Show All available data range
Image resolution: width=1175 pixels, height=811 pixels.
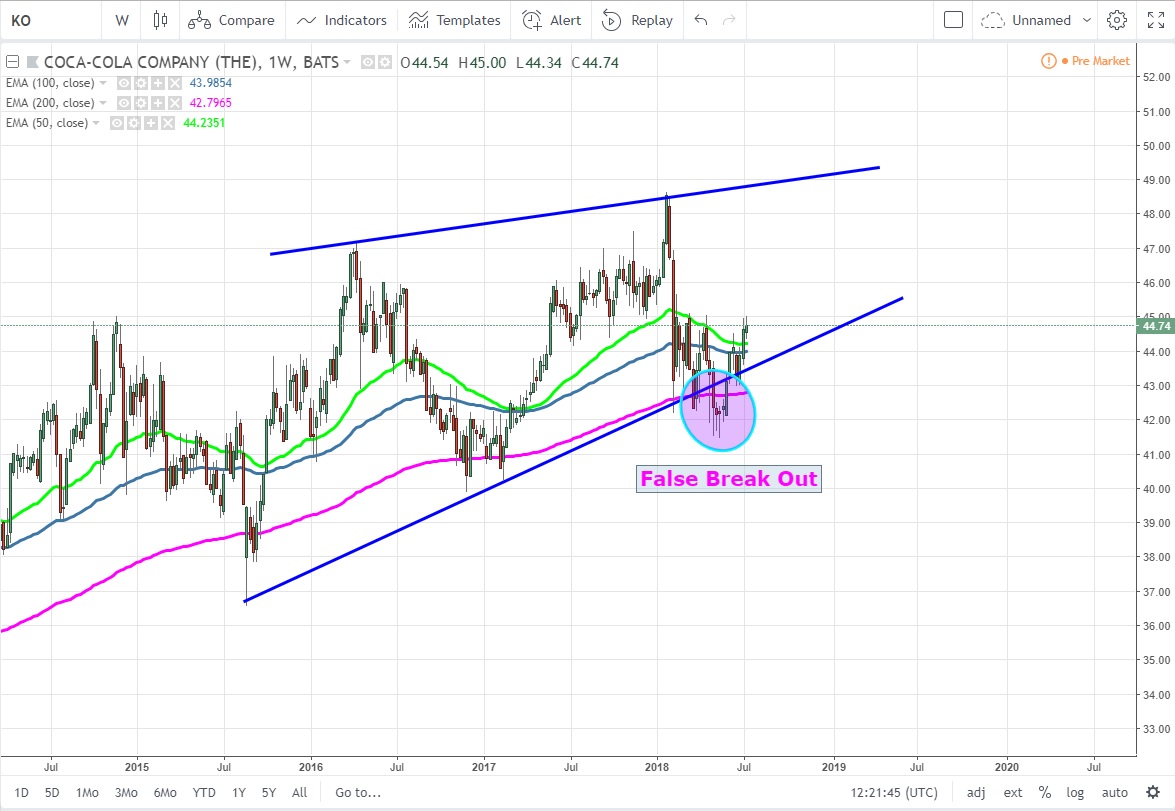point(299,792)
